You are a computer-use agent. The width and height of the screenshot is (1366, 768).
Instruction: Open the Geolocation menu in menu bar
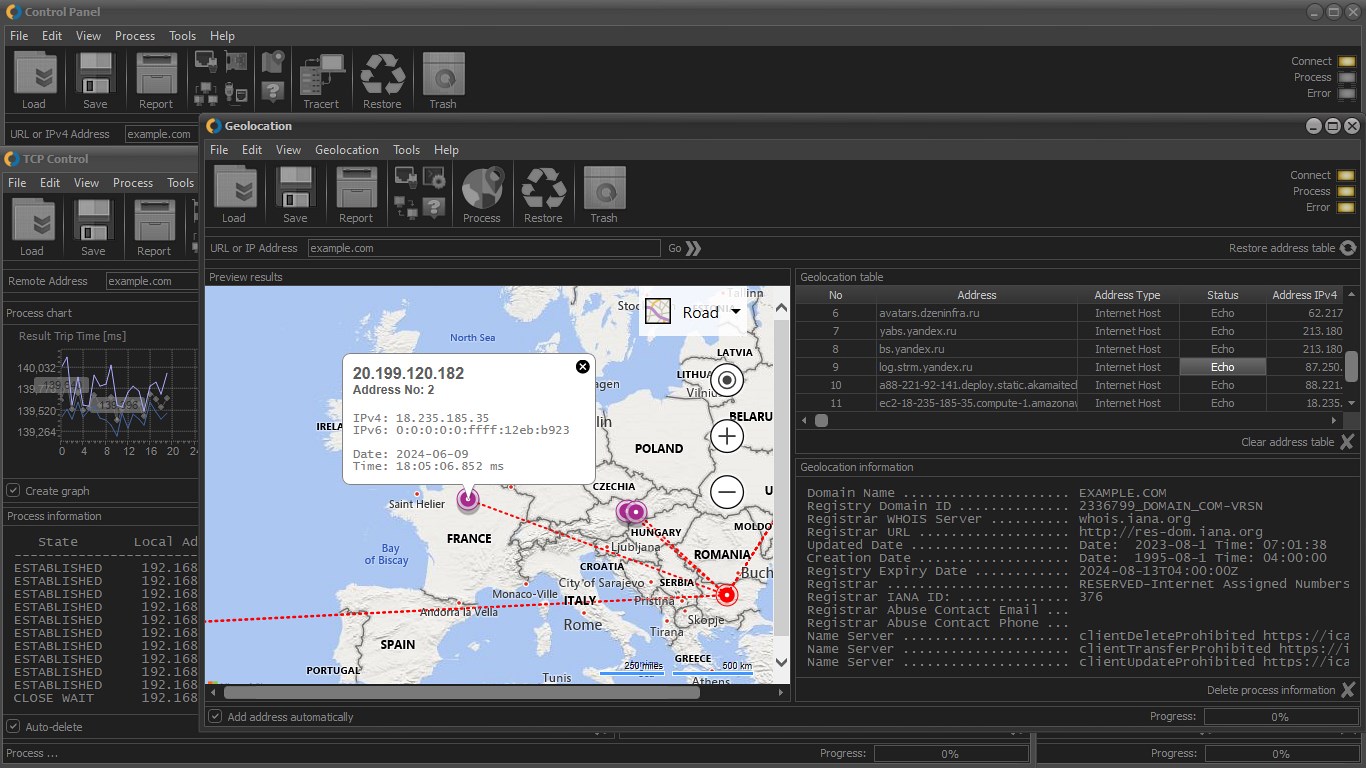click(346, 150)
